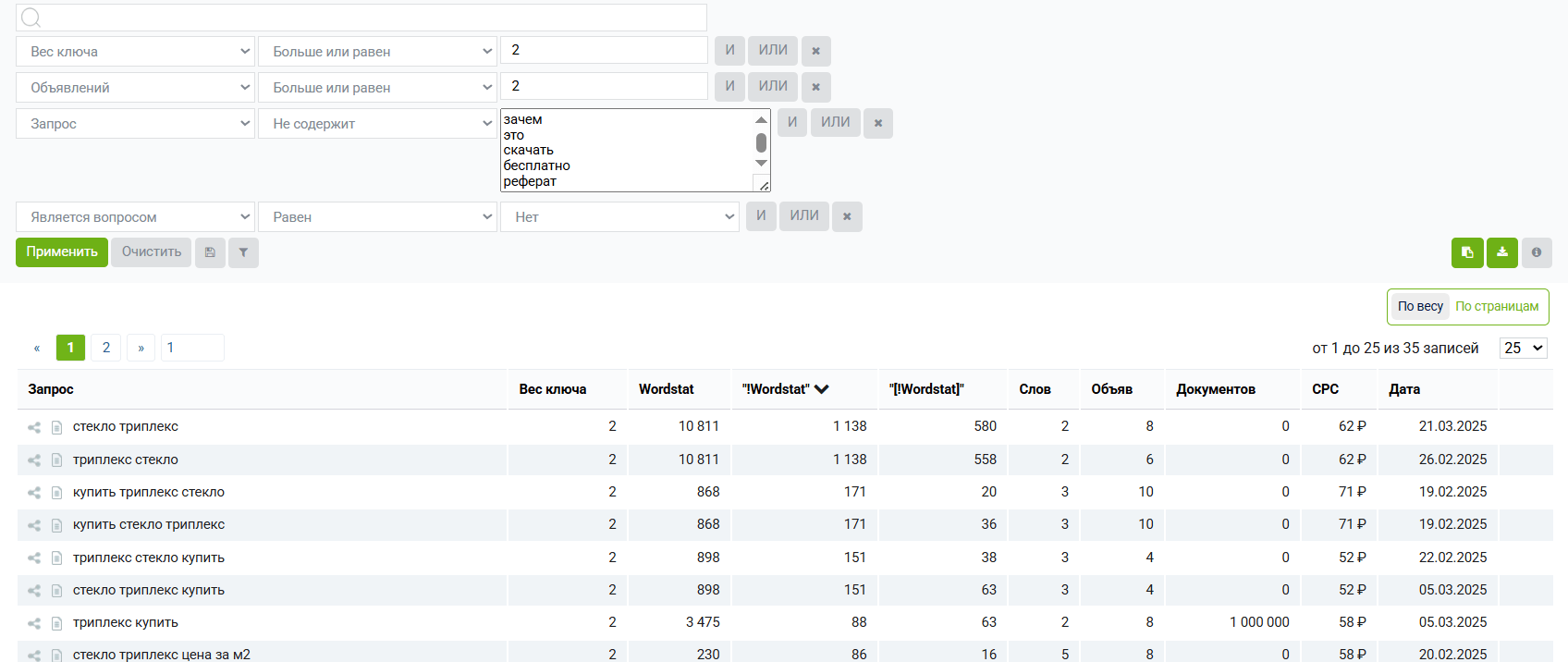Click value field in Объявлений row

604,86
